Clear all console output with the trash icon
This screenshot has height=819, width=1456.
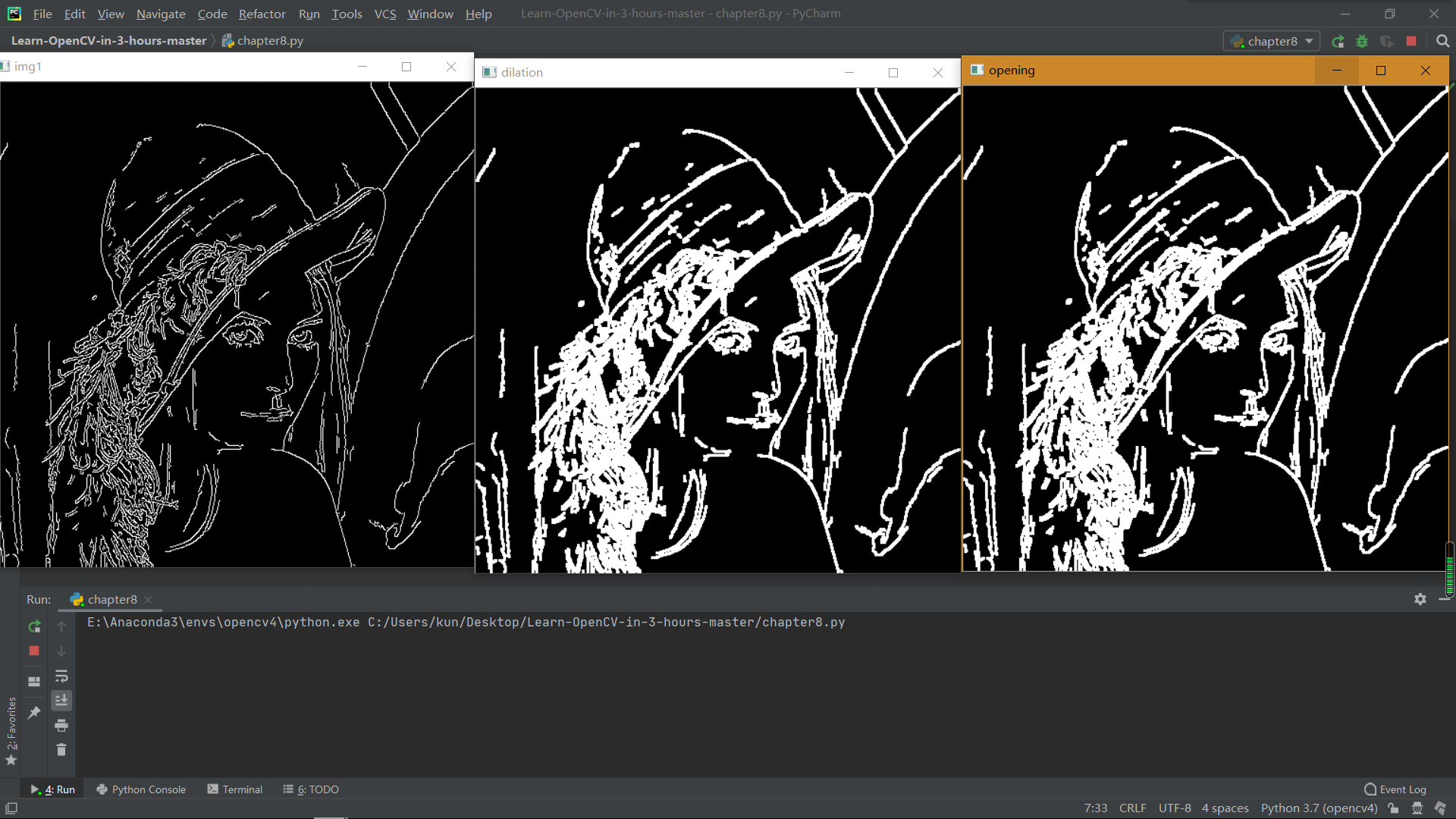(61, 750)
